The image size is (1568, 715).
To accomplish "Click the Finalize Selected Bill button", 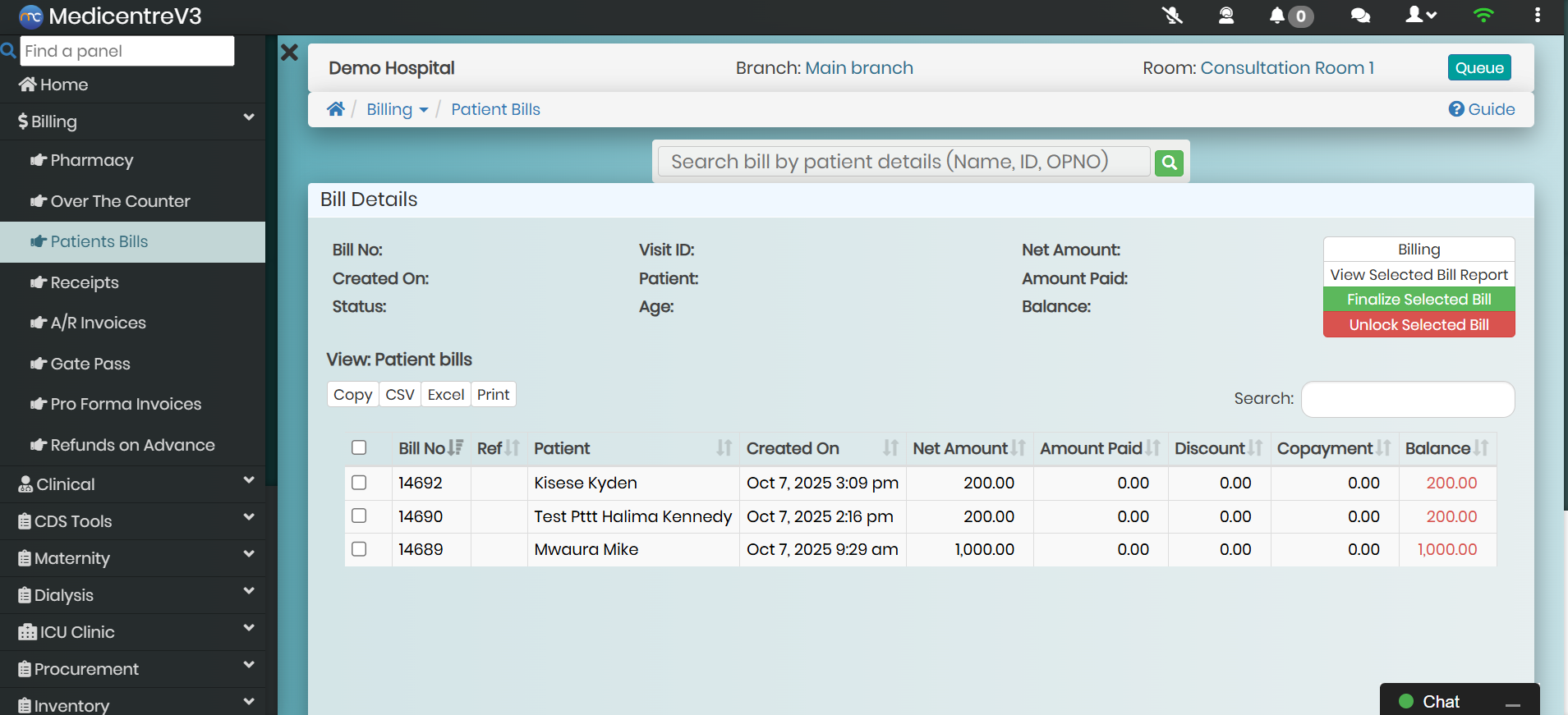I will (1419, 300).
